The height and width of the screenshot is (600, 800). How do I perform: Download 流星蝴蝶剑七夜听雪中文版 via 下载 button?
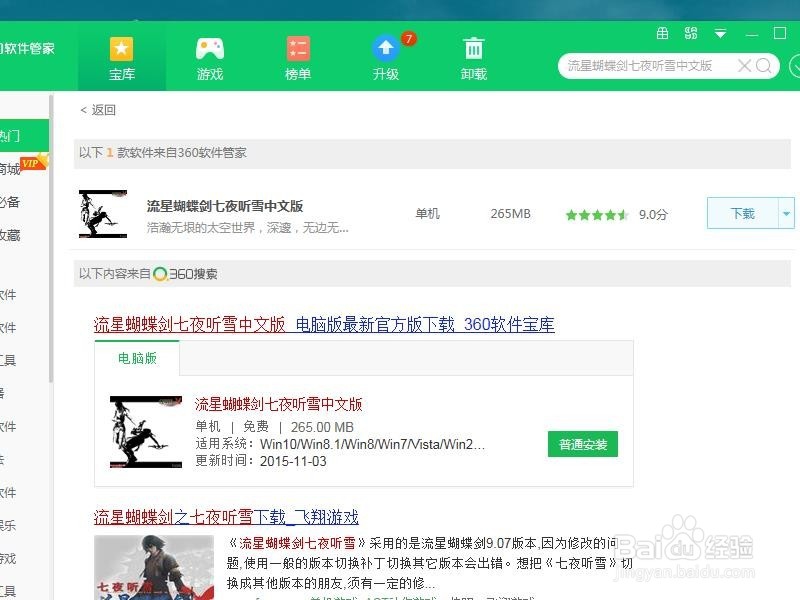(742, 213)
